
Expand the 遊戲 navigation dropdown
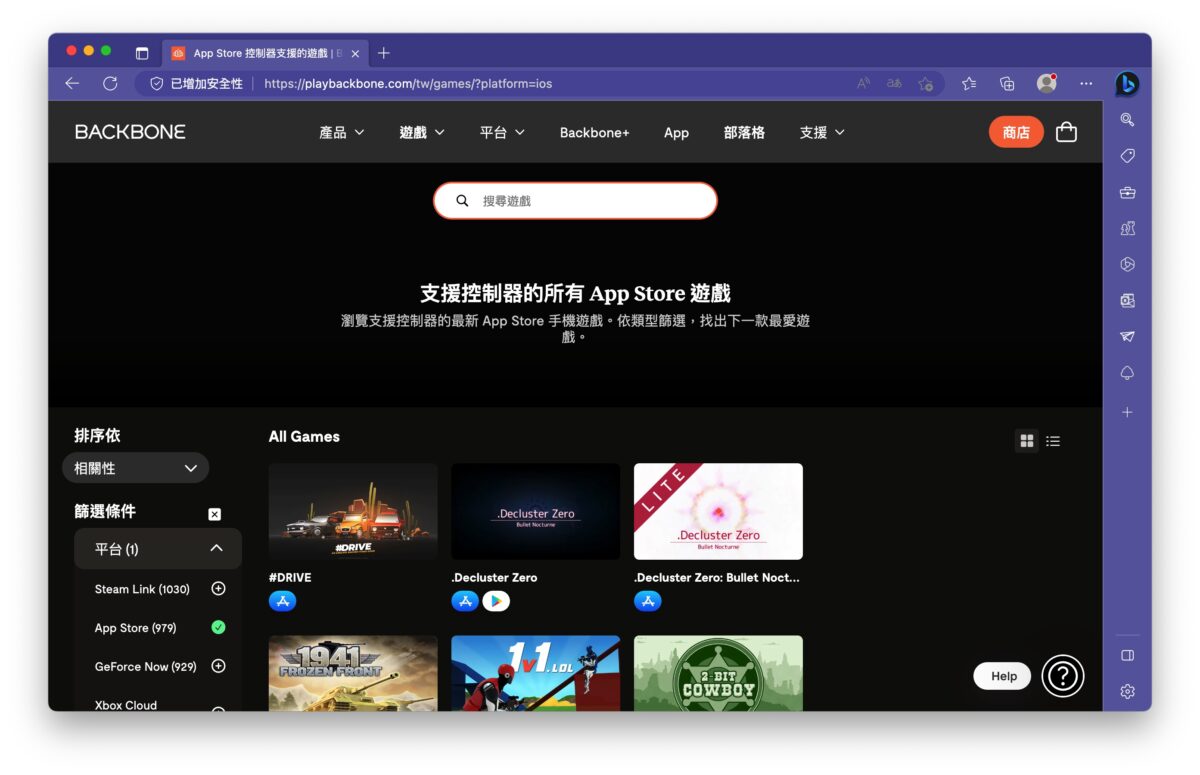point(422,132)
